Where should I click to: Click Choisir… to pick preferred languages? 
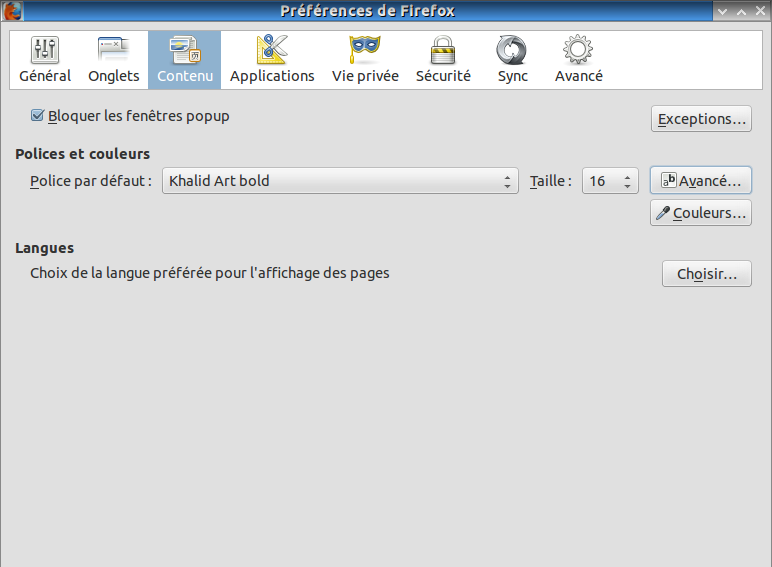coord(707,274)
